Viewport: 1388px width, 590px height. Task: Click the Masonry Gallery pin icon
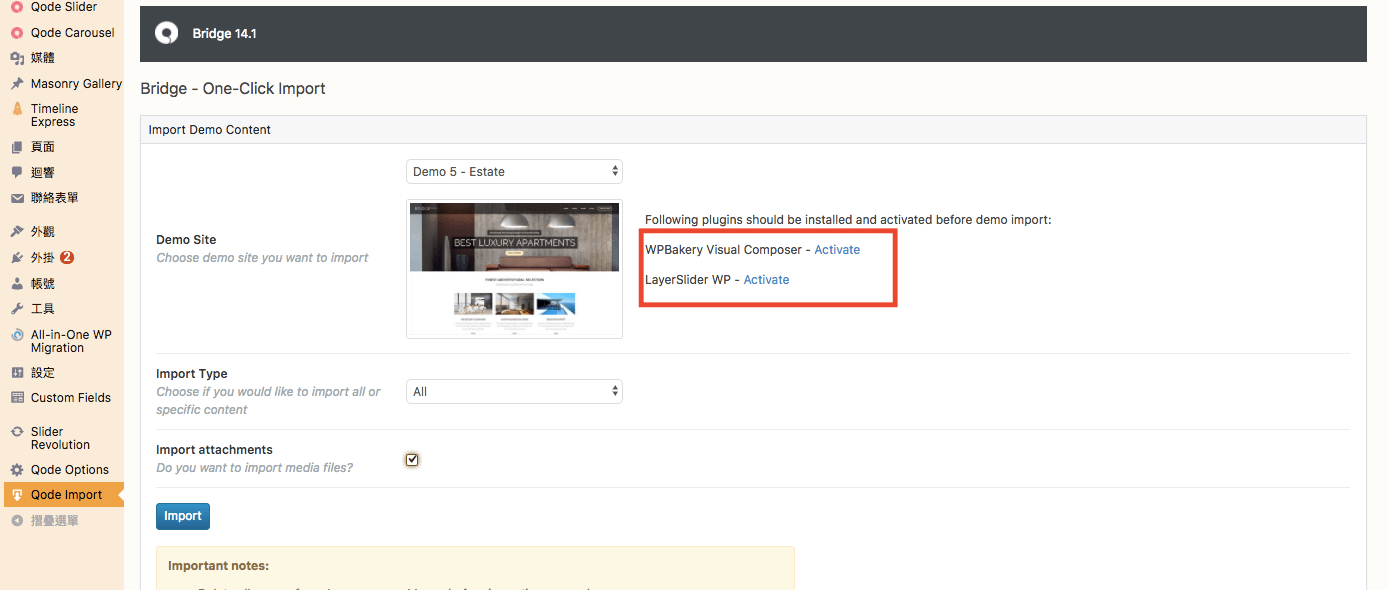tap(17, 84)
